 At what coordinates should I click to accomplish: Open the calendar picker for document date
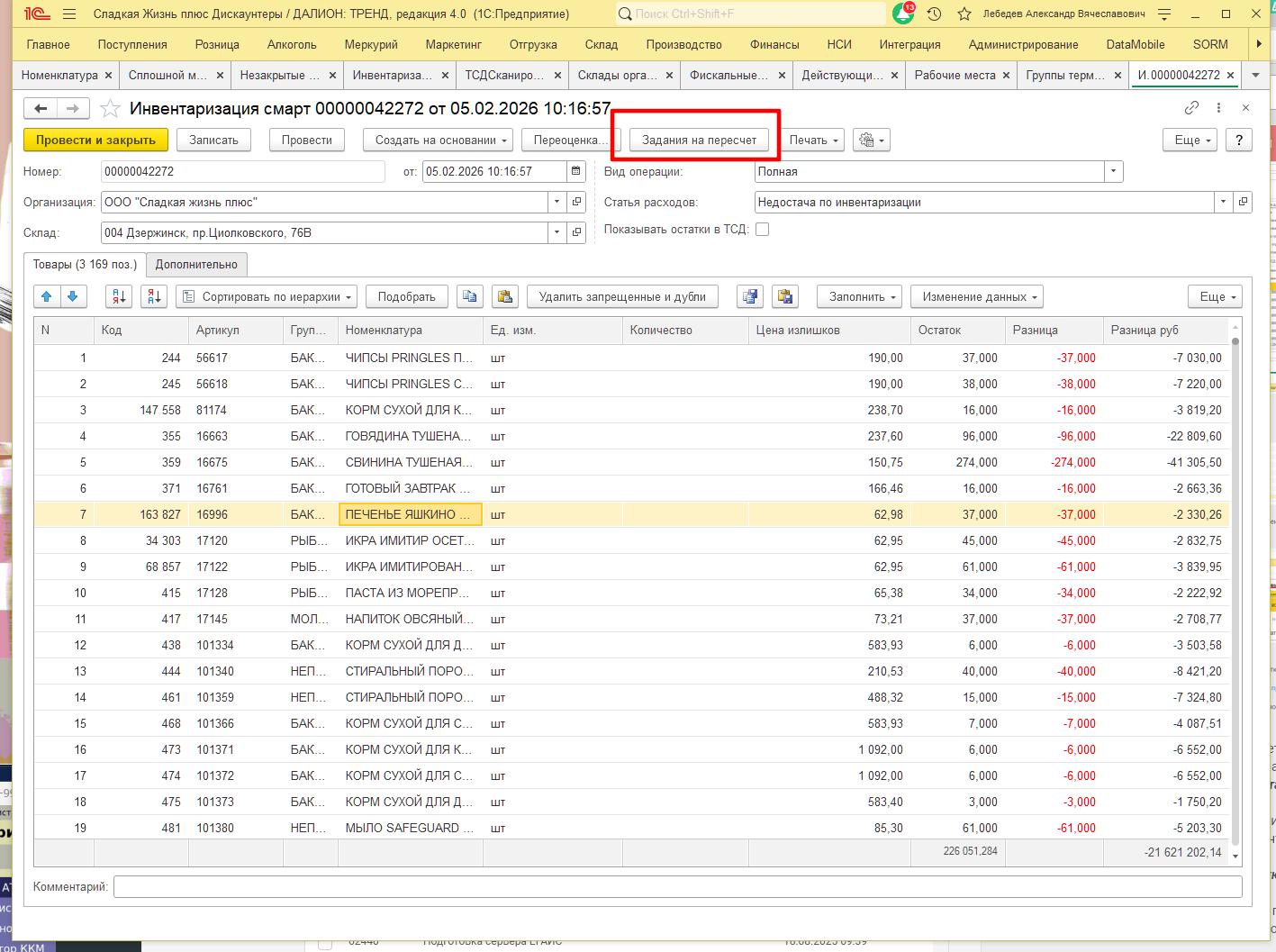[576, 171]
